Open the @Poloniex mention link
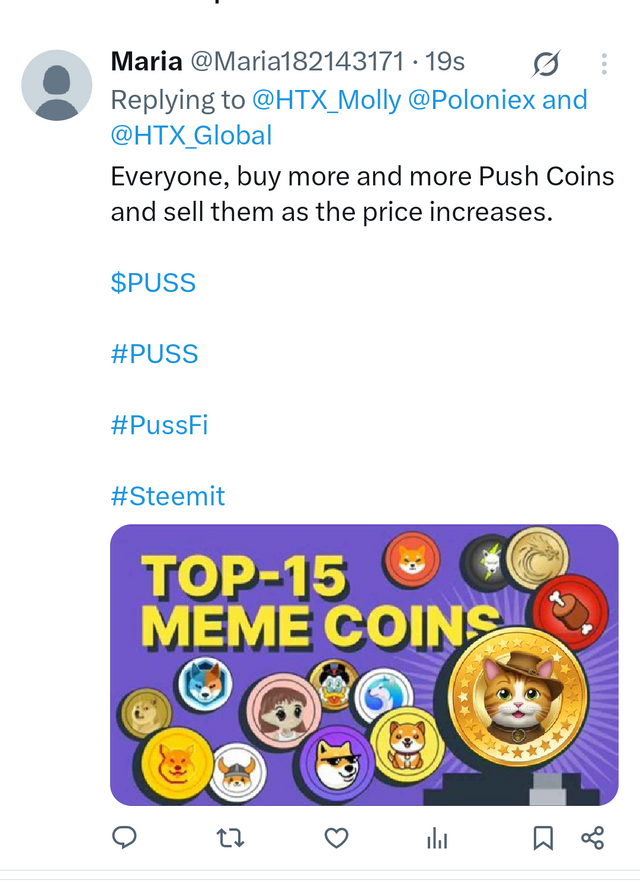The height and width of the screenshot is (885, 640). click(471, 100)
